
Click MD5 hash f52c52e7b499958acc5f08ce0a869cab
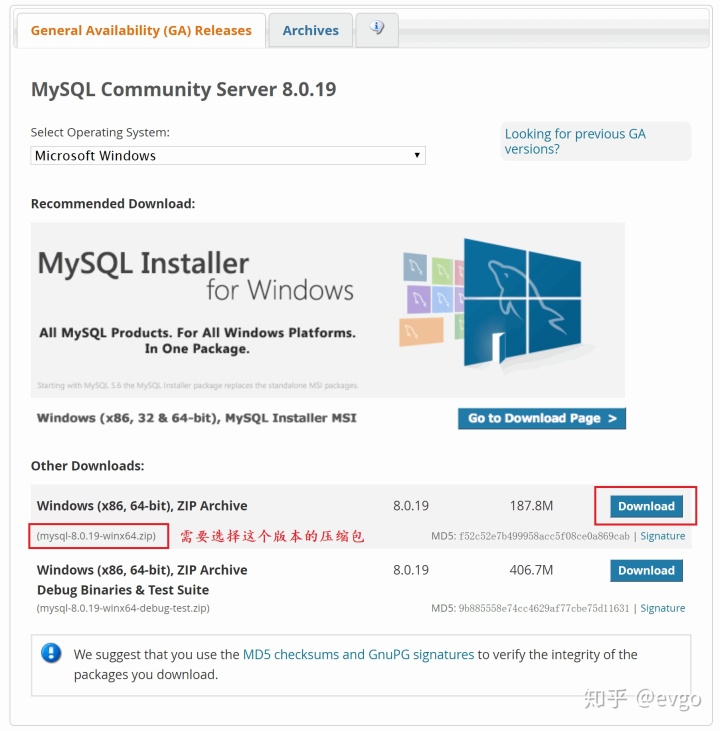pos(544,536)
